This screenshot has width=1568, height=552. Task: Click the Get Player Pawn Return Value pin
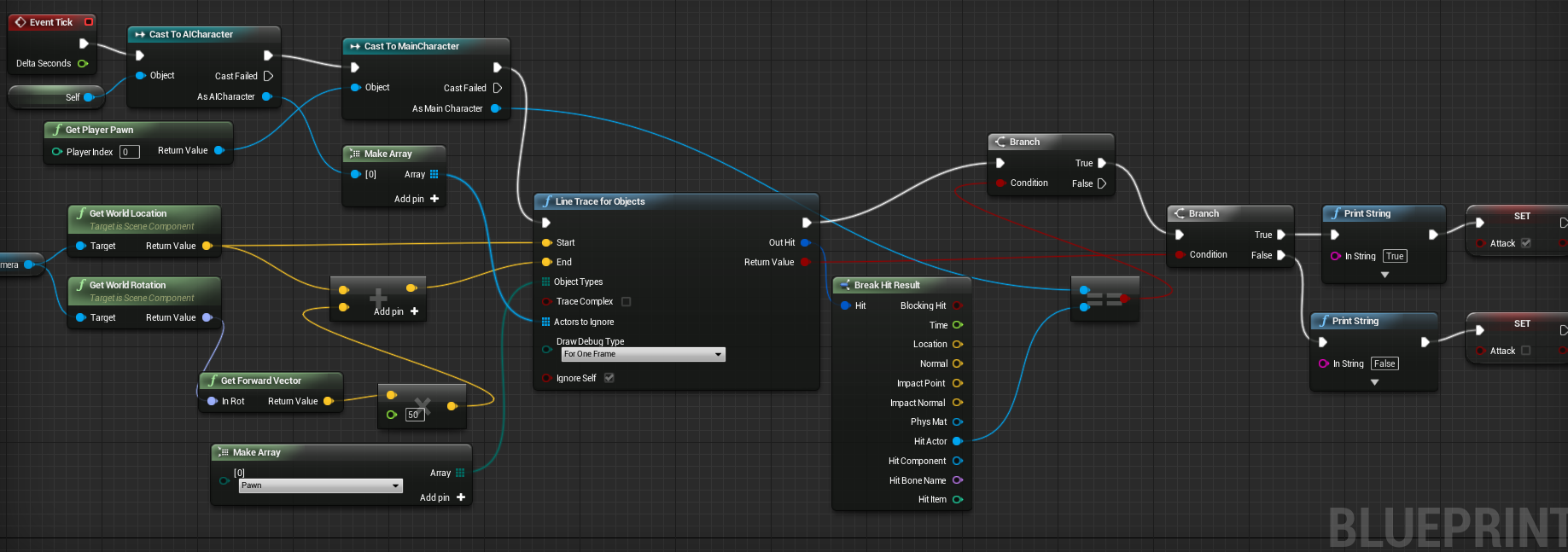(219, 150)
